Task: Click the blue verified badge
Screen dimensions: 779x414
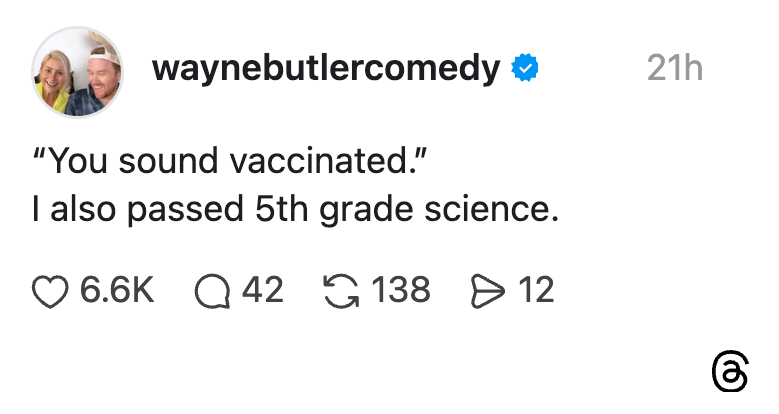Action: pos(526,69)
